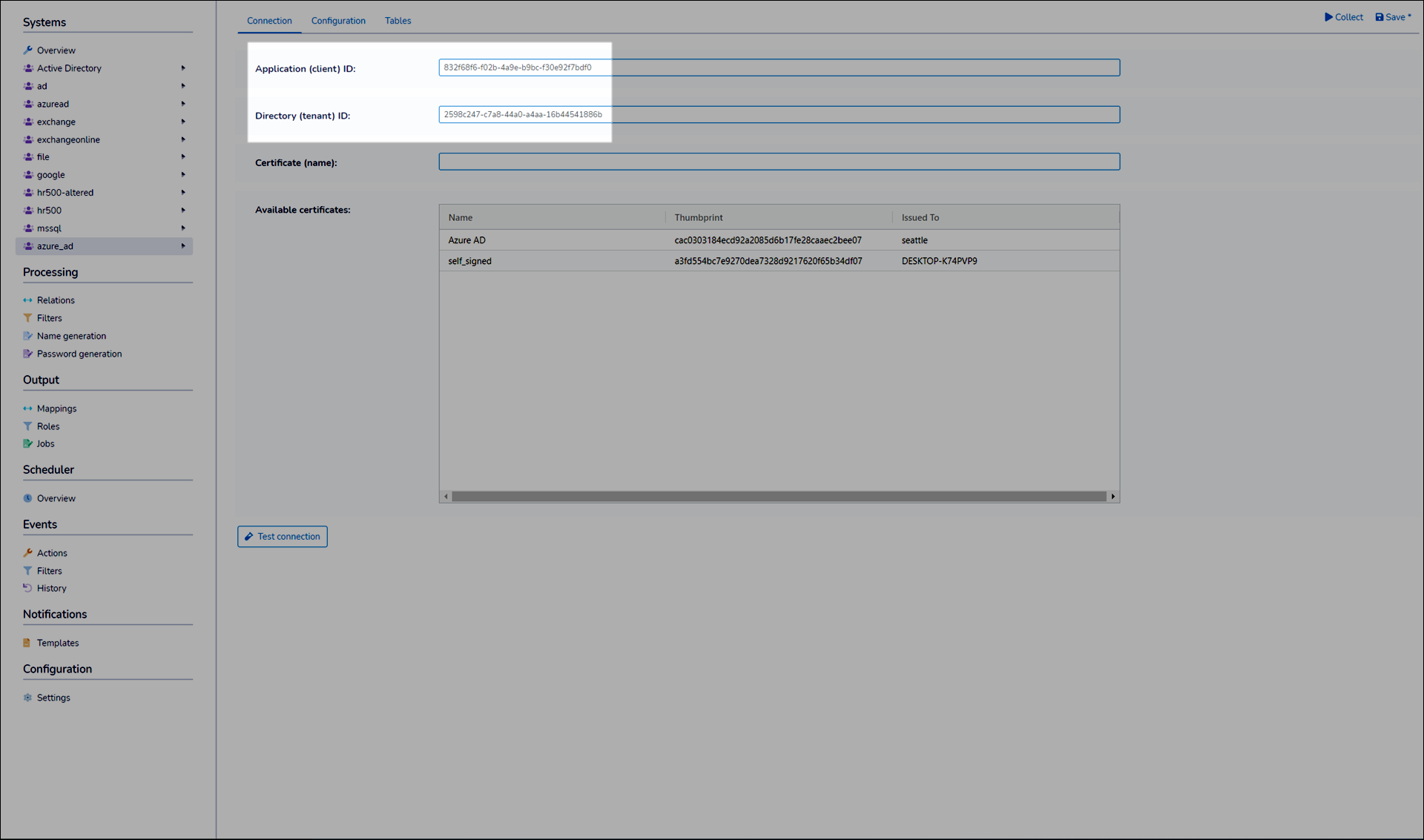Viewport: 1424px width, 840px height.
Task: Open the Tables tab
Action: pyautogui.click(x=398, y=21)
